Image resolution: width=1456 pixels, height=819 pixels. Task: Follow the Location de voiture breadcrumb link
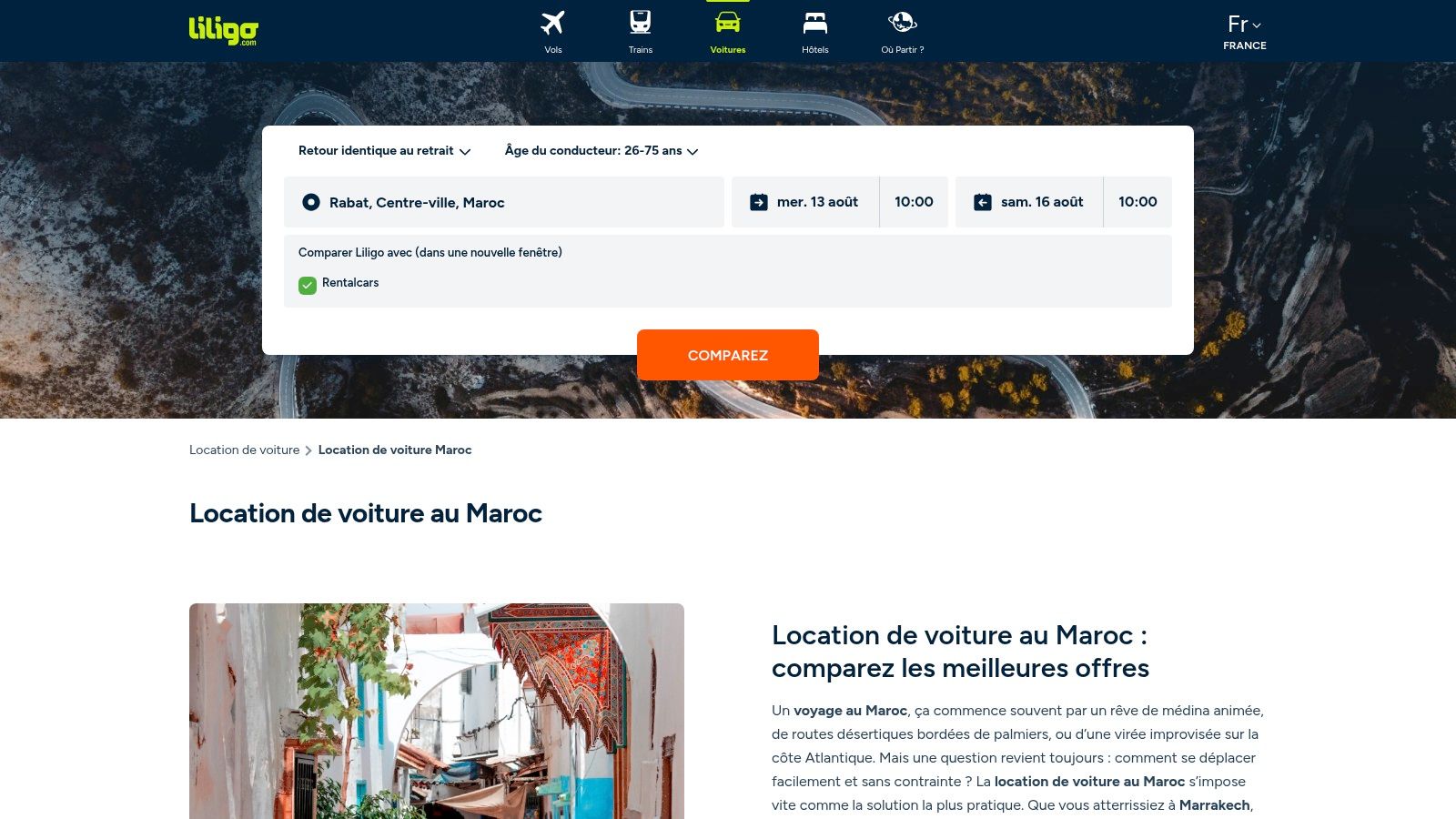click(244, 450)
